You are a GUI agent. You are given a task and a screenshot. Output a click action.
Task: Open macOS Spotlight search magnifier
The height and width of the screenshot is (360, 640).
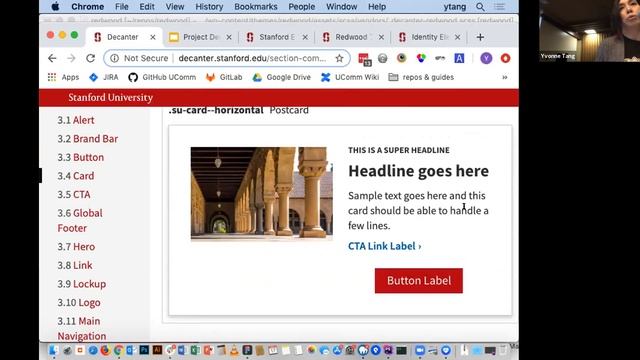(480, 7)
